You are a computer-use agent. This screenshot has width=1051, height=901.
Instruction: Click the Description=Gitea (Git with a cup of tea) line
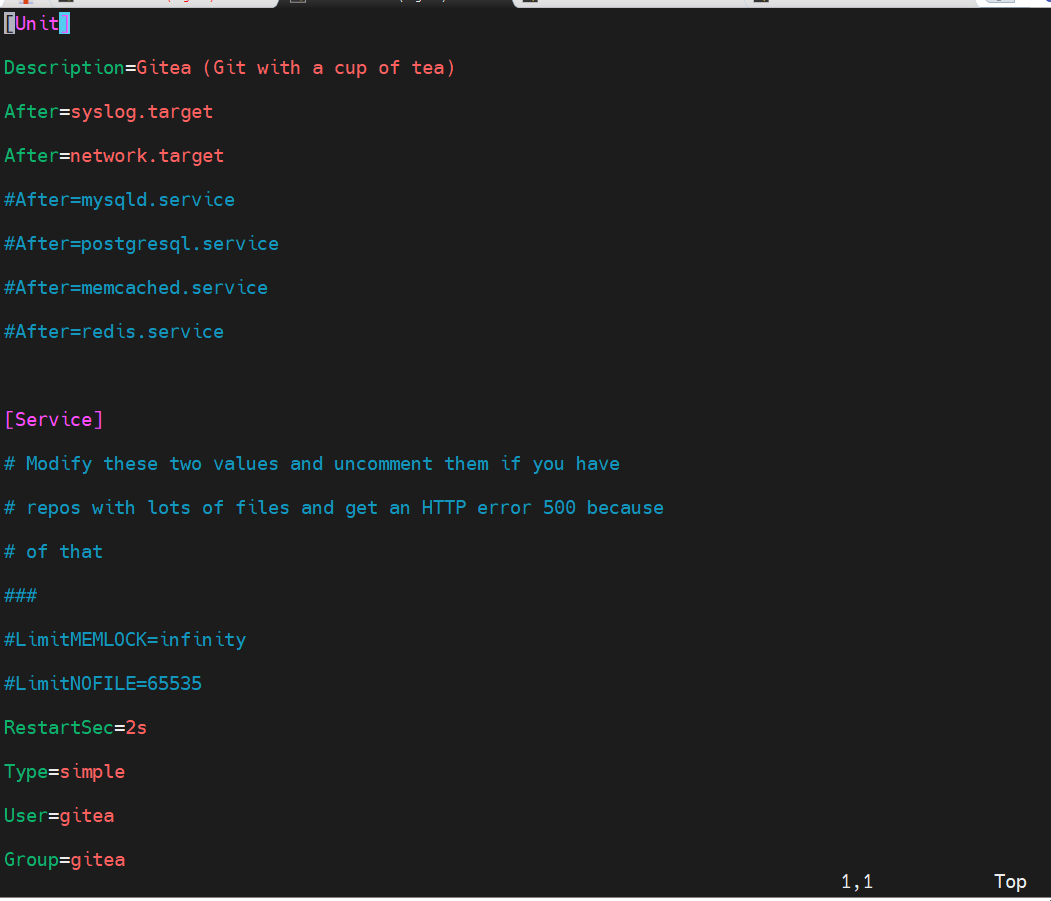229,68
